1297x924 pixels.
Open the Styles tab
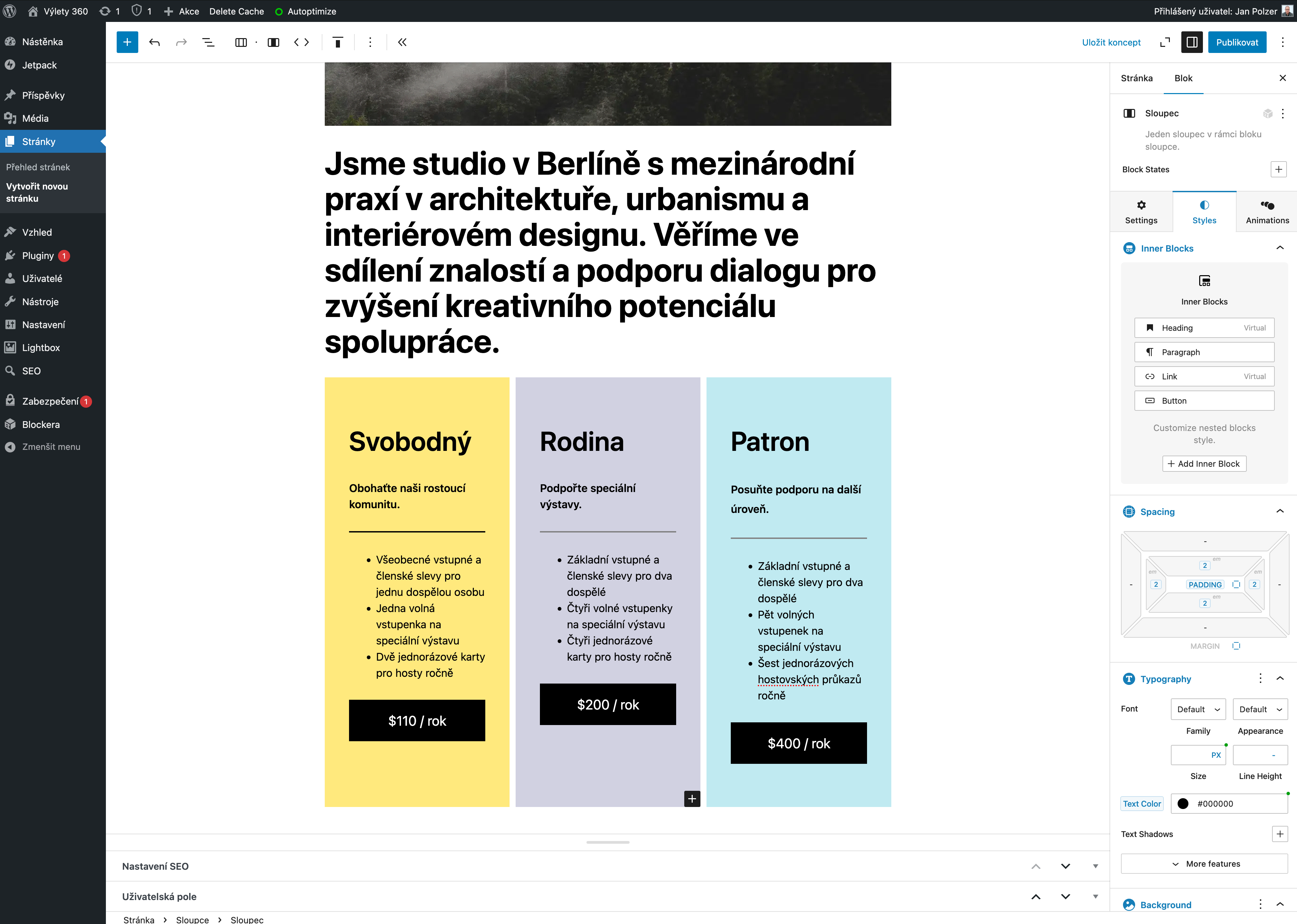[x=1204, y=212]
